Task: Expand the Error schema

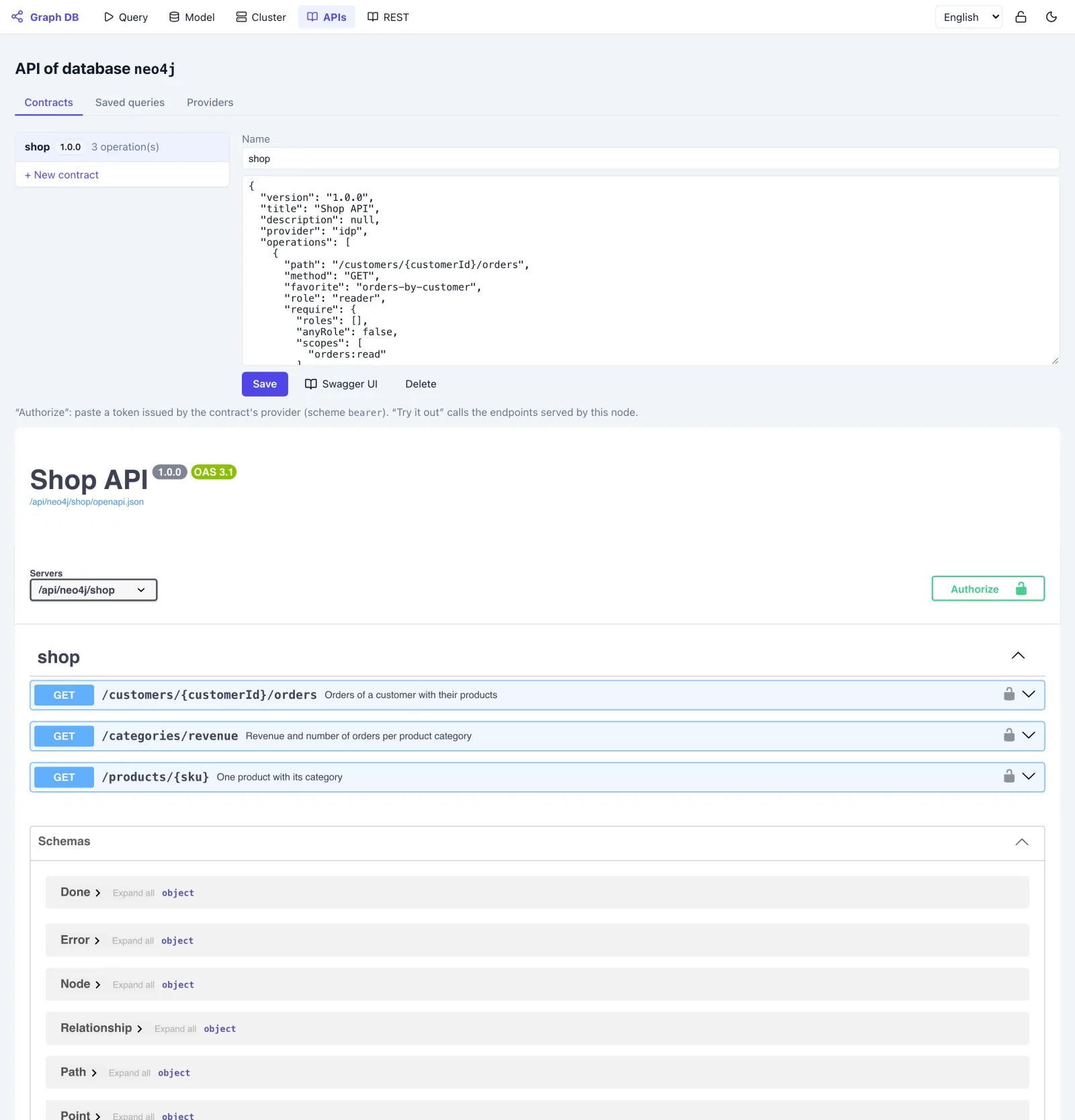Action: [x=80, y=940]
